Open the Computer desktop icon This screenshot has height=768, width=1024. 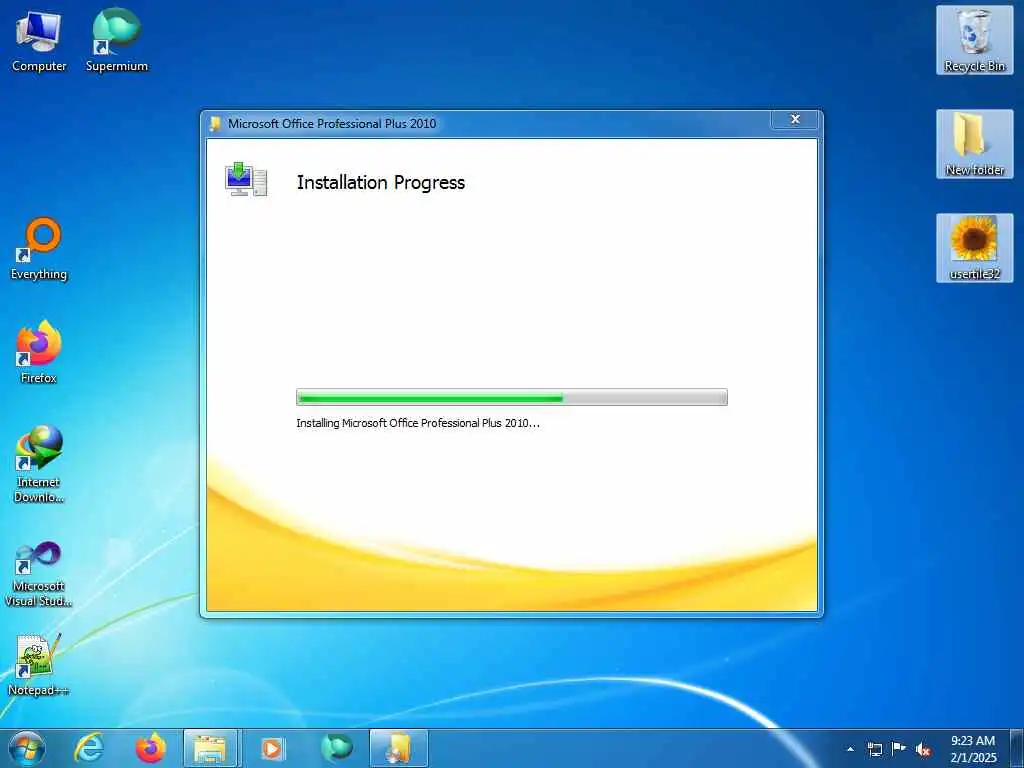point(39,41)
